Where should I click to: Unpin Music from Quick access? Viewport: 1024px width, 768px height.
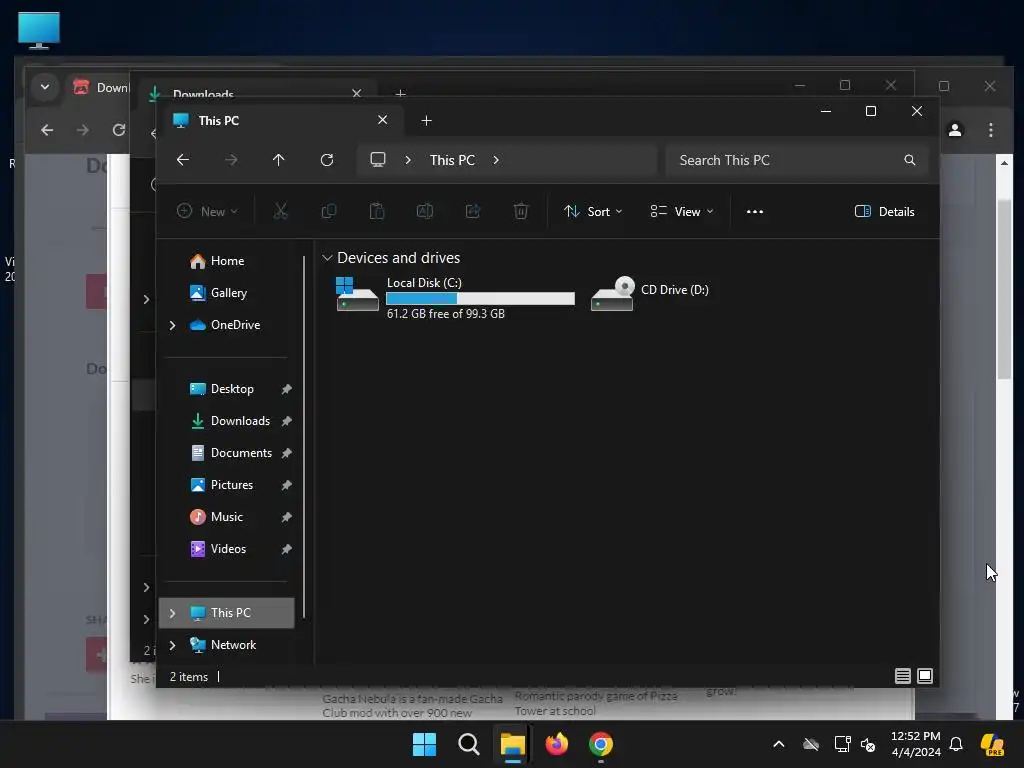286,517
